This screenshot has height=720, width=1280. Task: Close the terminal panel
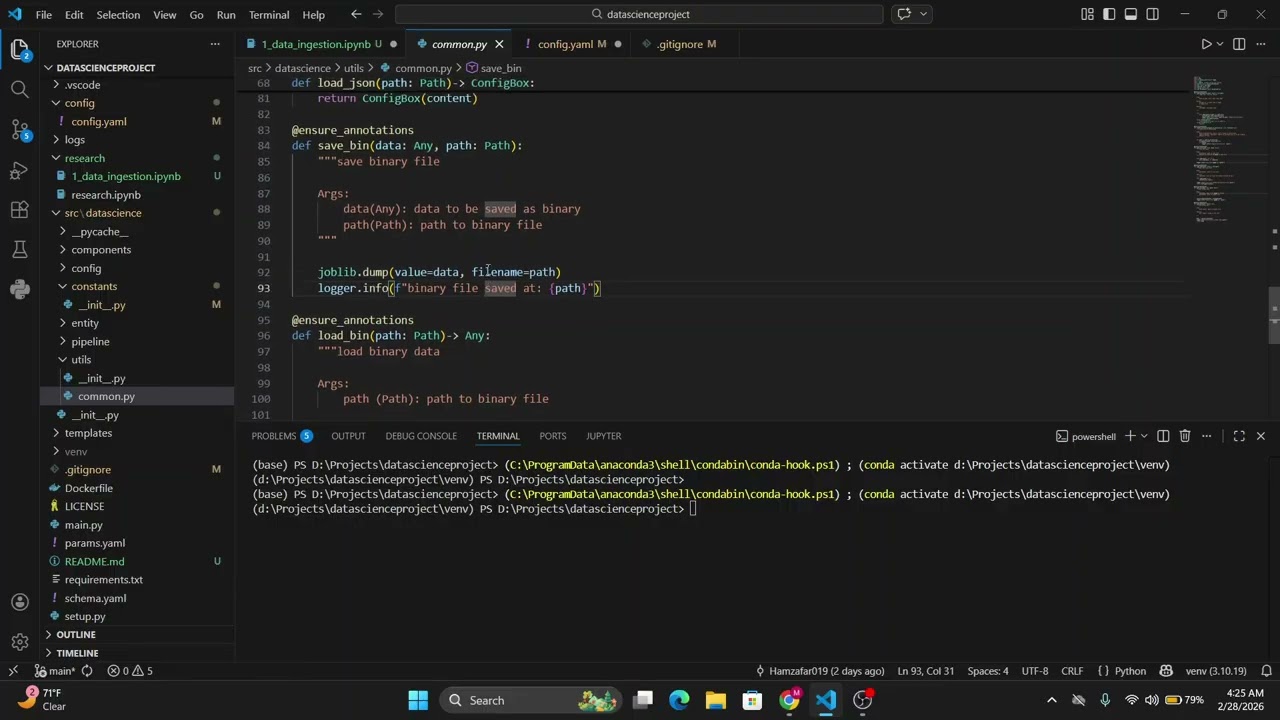pos(1261,436)
